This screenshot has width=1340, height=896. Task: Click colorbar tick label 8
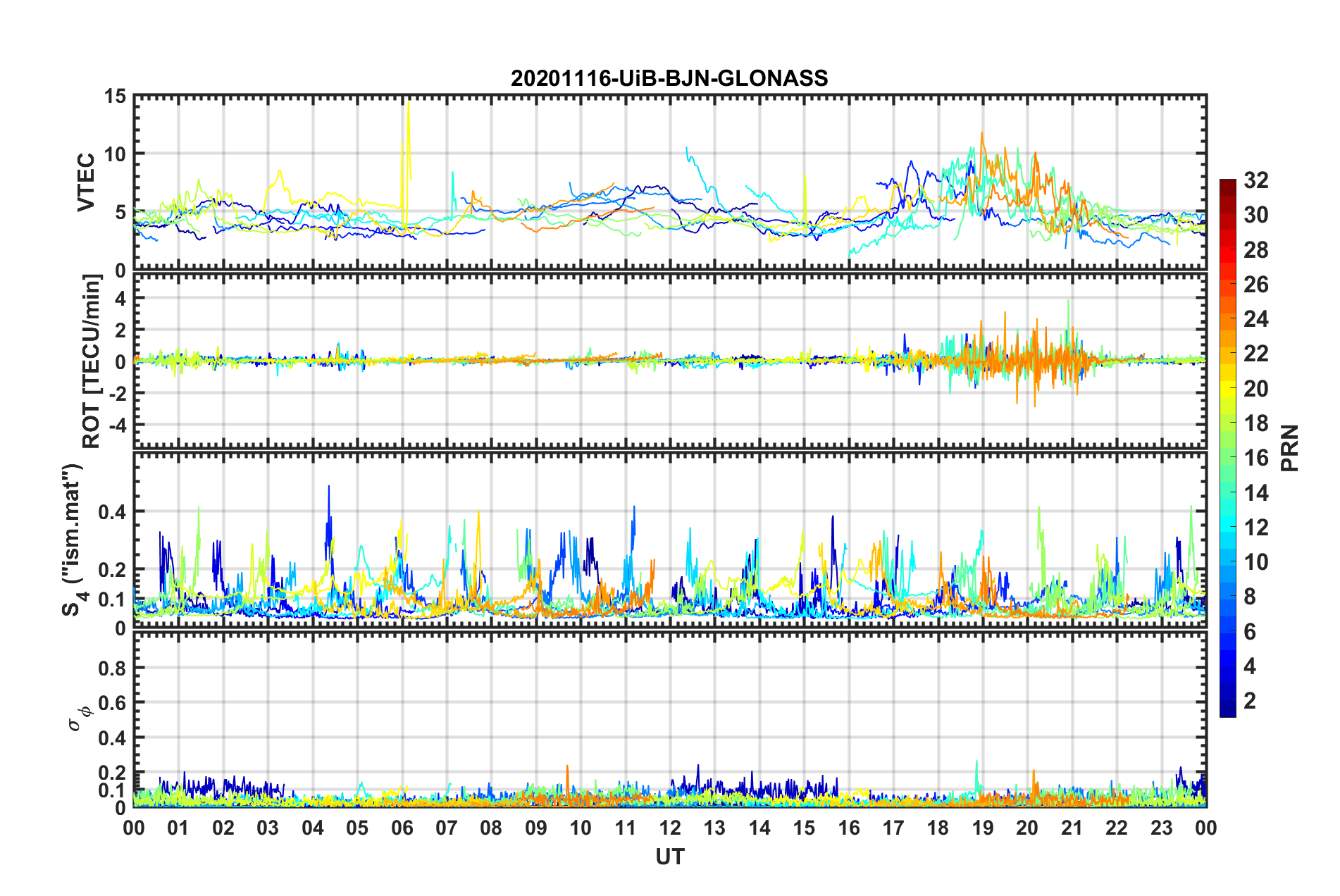[1250, 597]
